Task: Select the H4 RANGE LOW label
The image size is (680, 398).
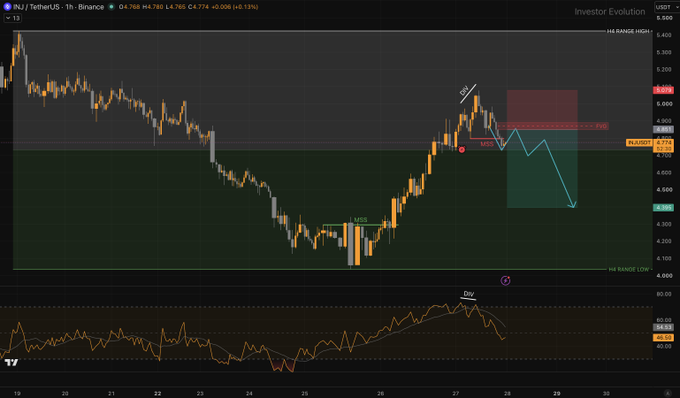Action: [x=629, y=269]
